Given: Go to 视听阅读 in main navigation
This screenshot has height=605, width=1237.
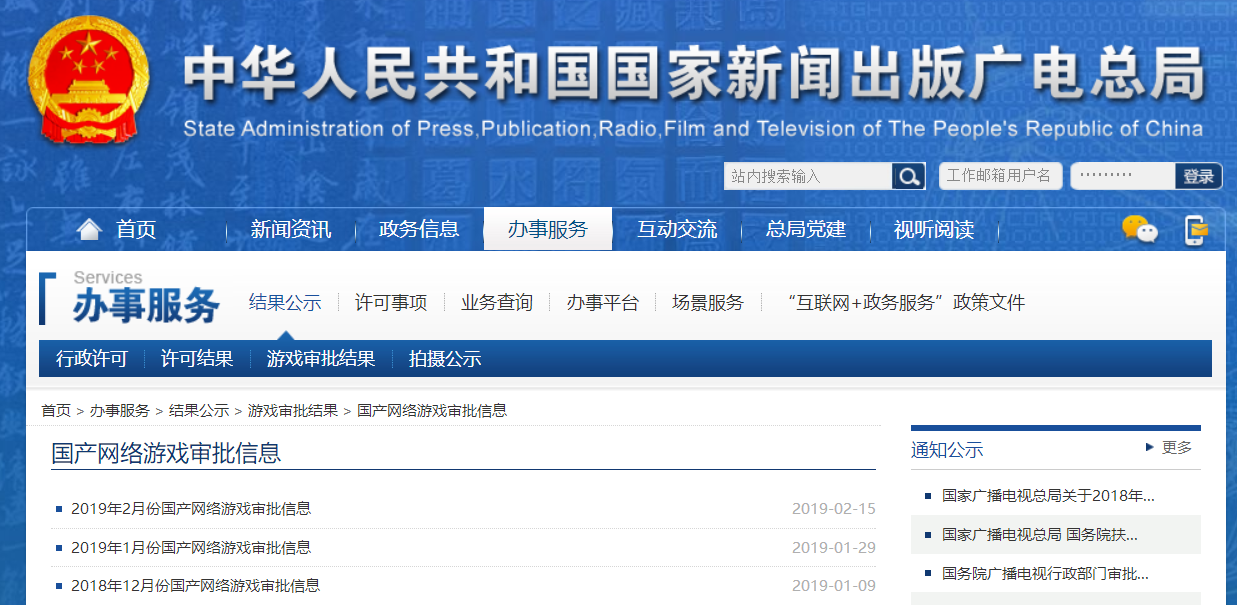Looking at the screenshot, I should [x=933, y=230].
